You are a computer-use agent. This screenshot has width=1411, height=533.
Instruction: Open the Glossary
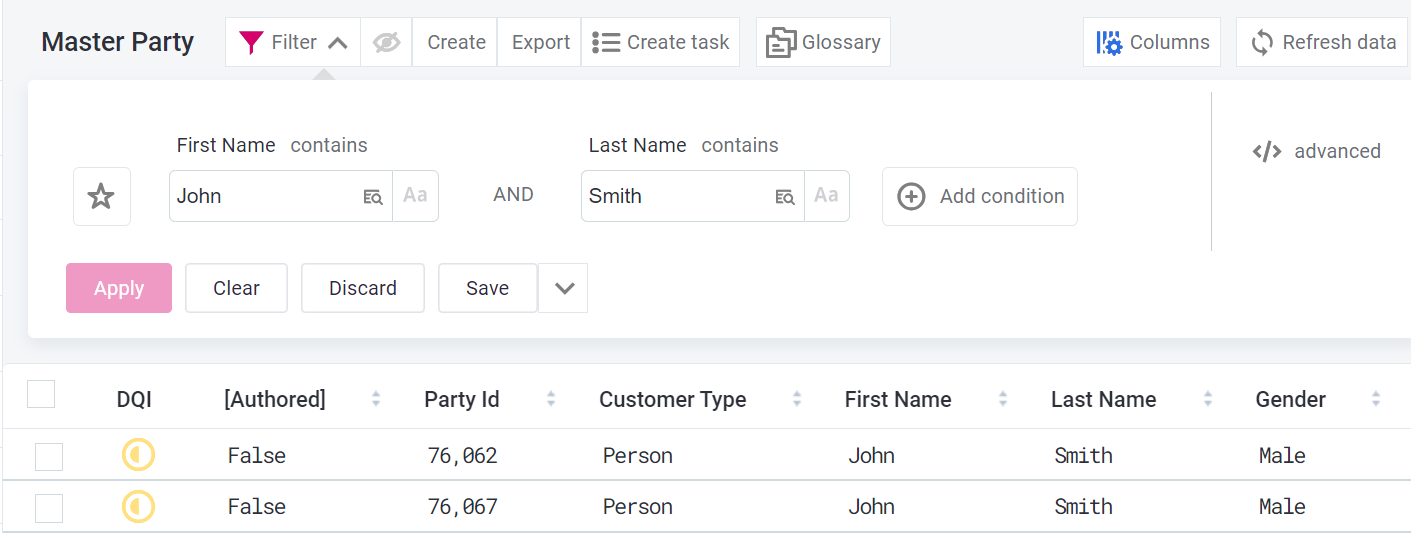(823, 42)
